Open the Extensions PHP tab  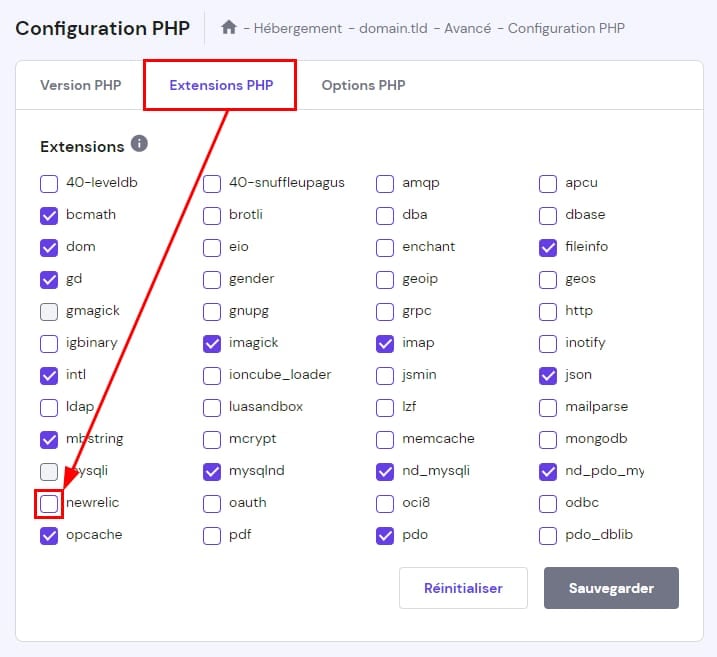click(x=220, y=85)
